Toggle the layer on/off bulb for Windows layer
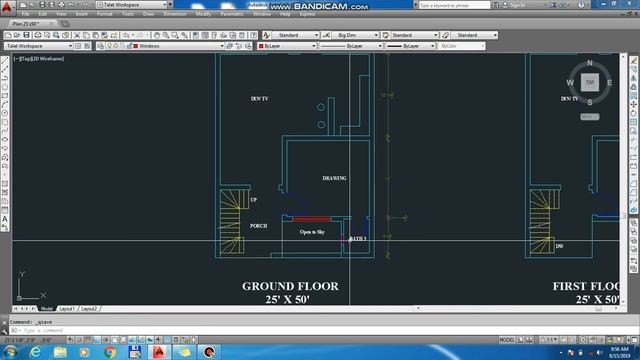 click(x=109, y=46)
